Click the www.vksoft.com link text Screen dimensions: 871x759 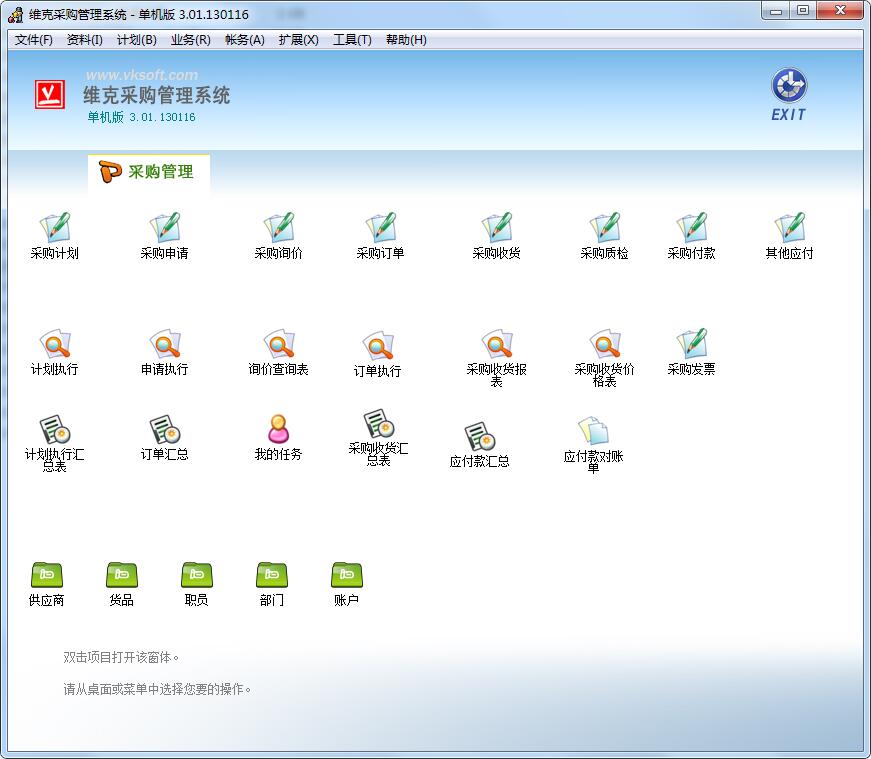pyautogui.click(x=142, y=75)
